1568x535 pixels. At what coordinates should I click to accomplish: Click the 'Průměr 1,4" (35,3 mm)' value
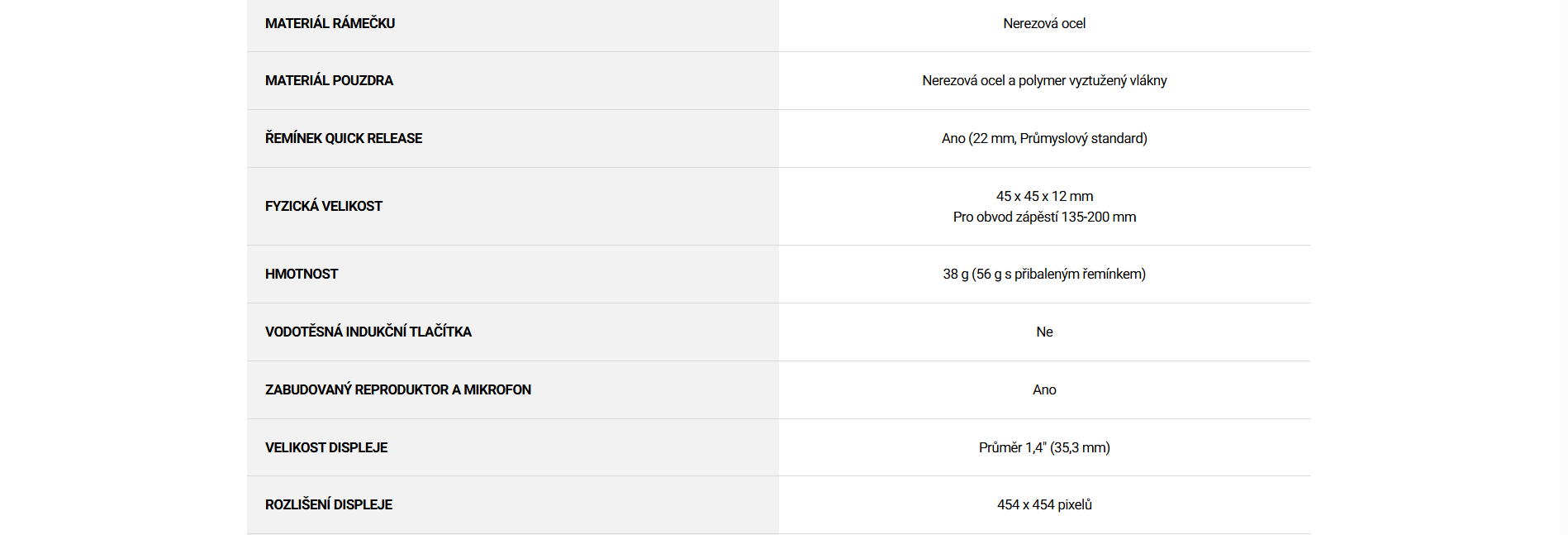click(x=1044, y=447)
